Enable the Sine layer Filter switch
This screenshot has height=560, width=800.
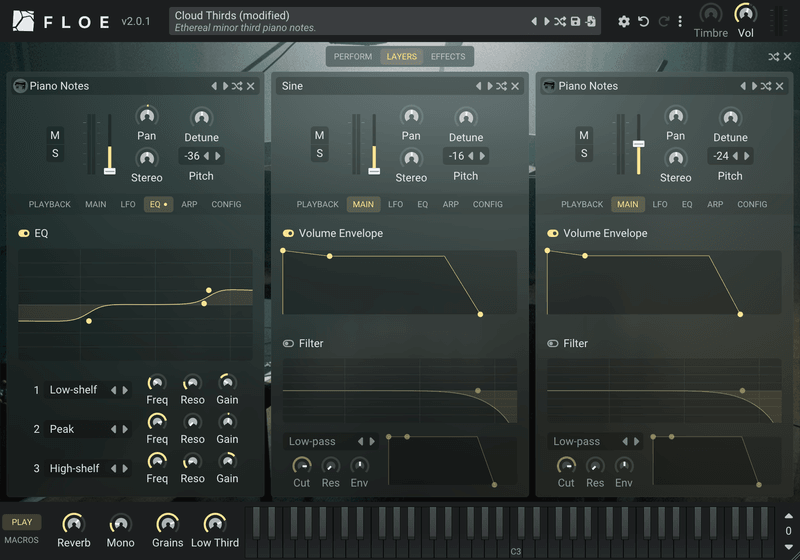pos(288,343)
